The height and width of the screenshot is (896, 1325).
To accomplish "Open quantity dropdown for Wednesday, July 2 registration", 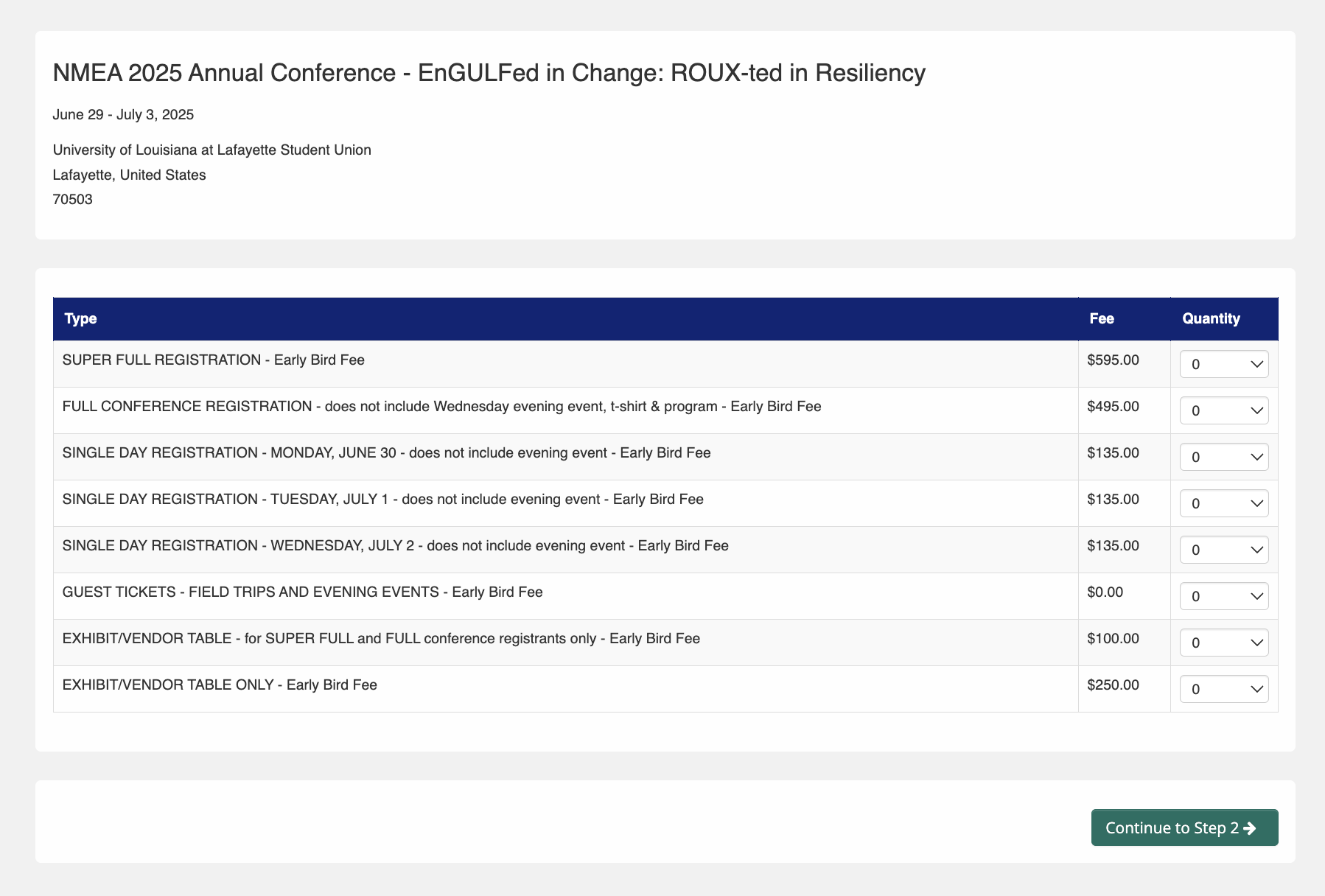I will click(x=1224, y=550).
